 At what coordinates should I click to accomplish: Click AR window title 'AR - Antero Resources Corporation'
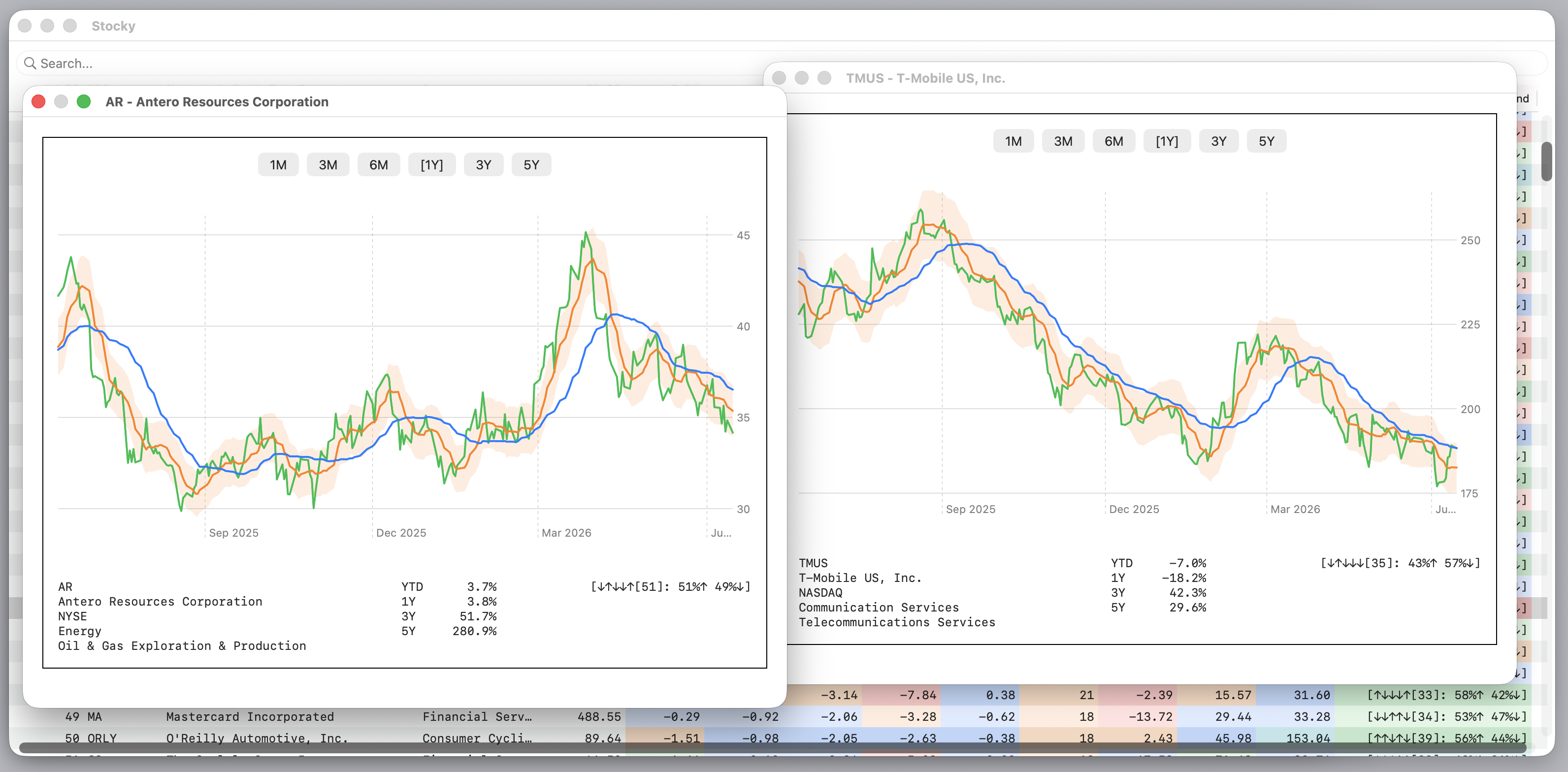217,101
